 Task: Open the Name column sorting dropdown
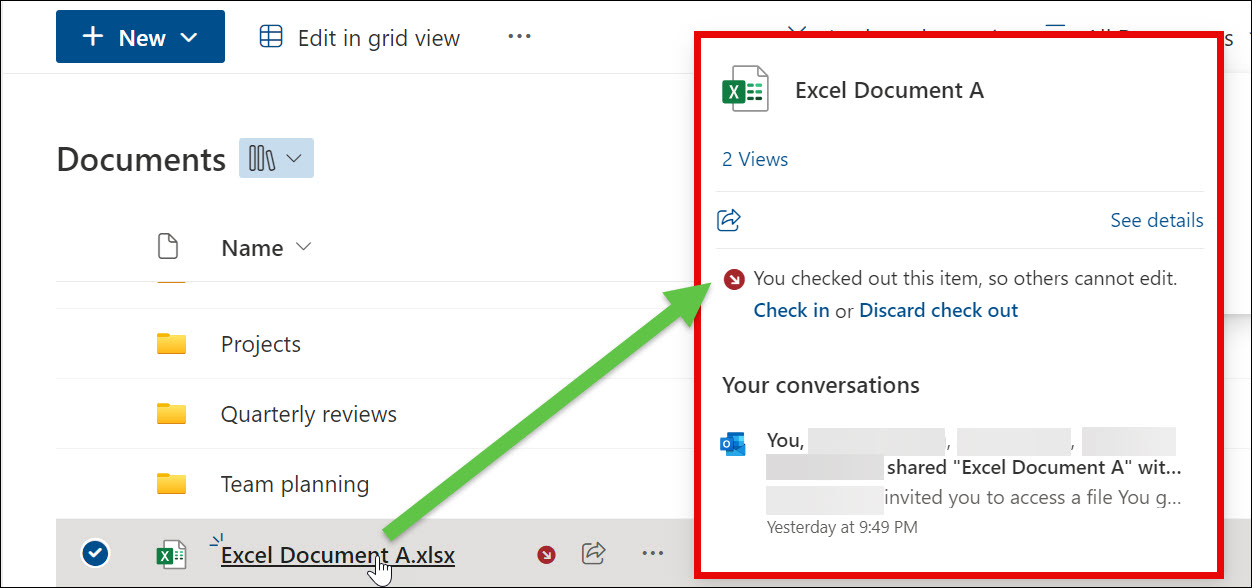coord(304,247)
